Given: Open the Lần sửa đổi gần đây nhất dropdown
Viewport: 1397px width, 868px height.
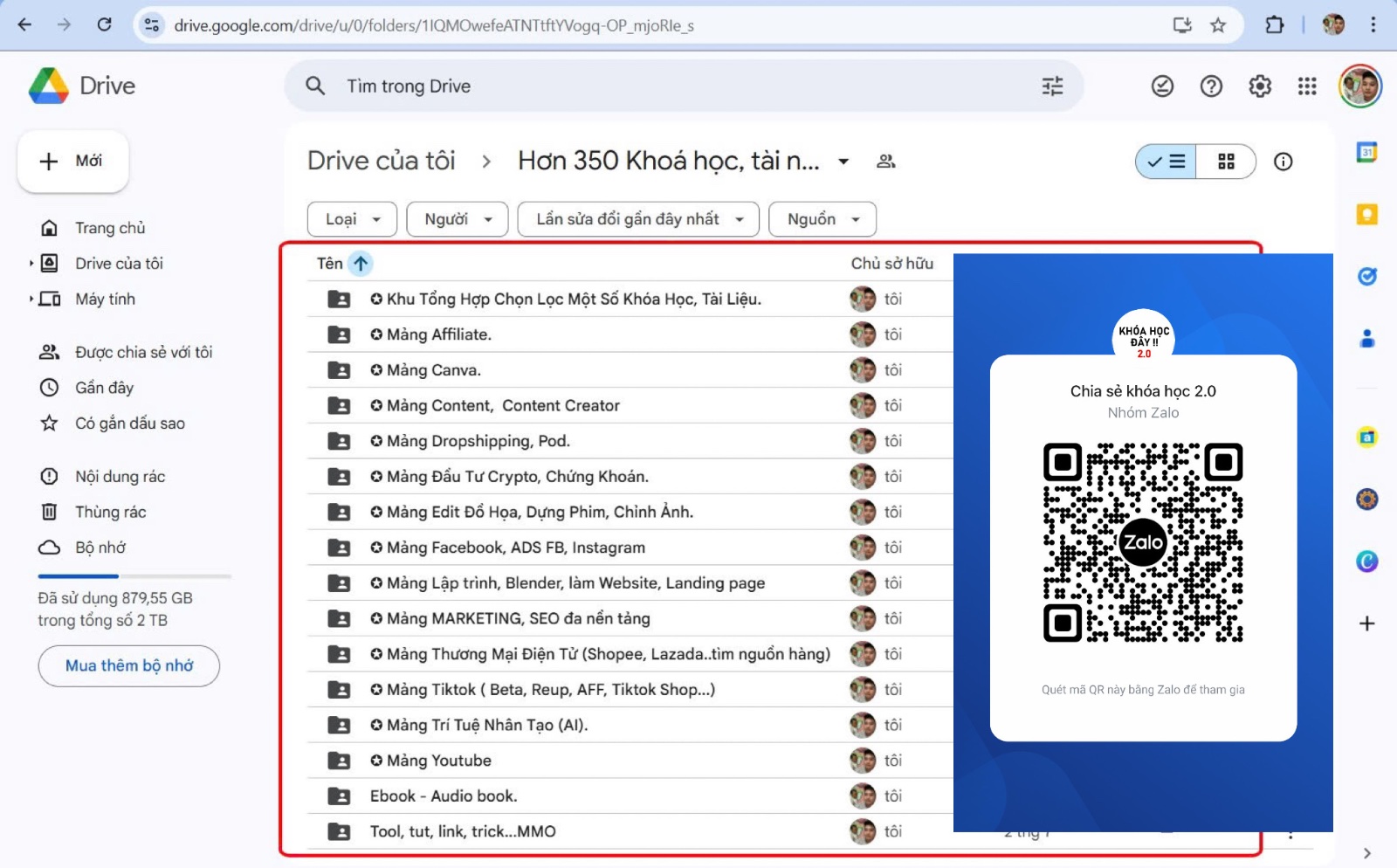Looking at the screenshot, I should tap(638, 219).
